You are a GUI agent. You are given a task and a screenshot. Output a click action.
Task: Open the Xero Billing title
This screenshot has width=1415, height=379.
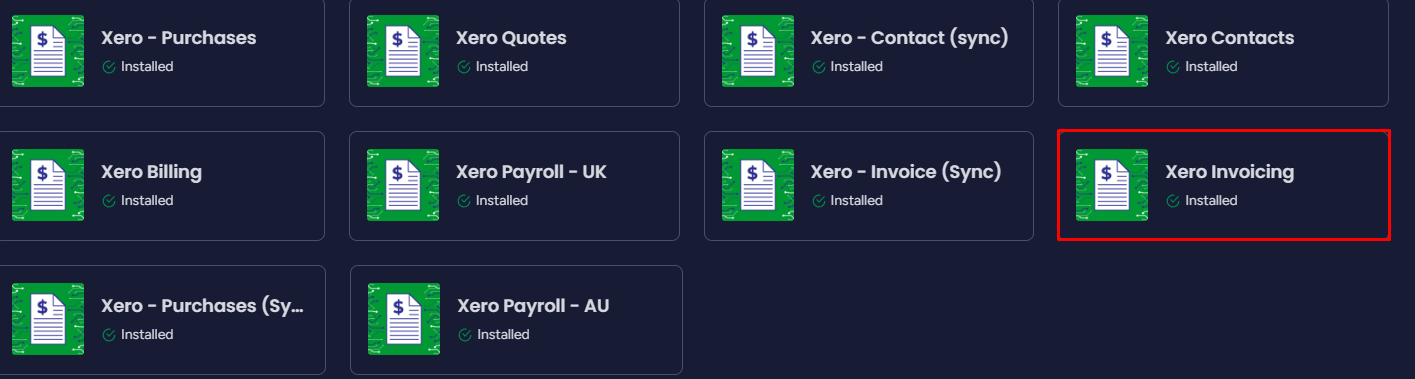tap(151, 172)
